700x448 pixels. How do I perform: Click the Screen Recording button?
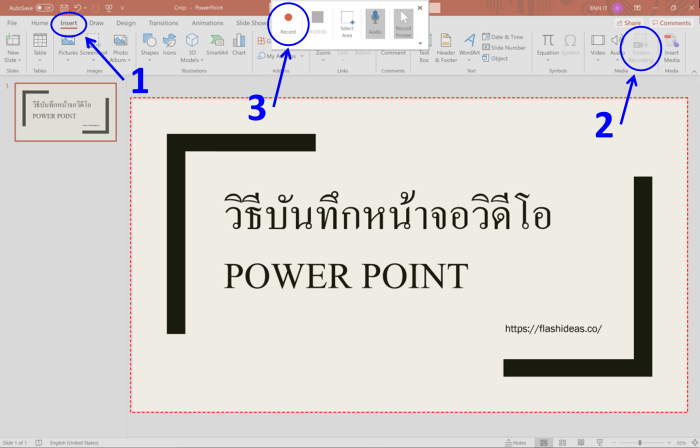[641, 48]
